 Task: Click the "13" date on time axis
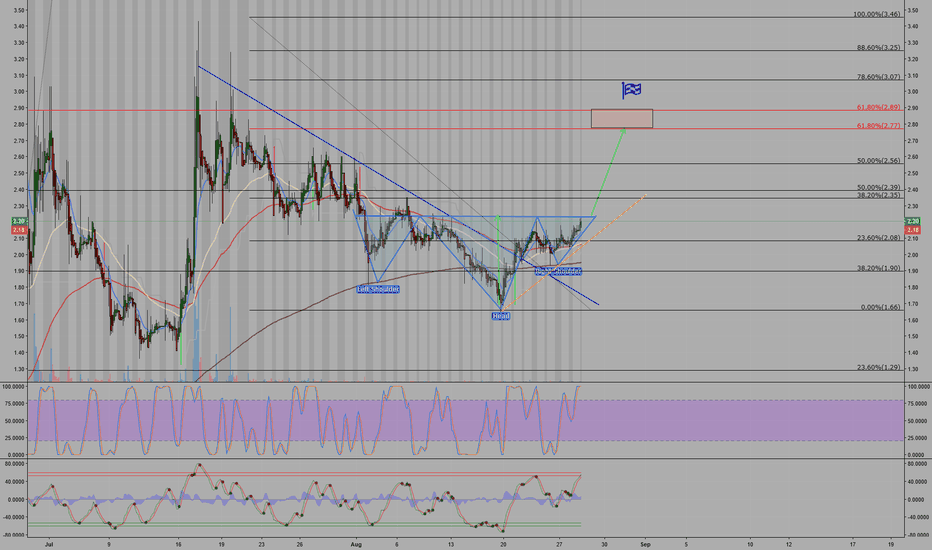[x=451, y=543]
